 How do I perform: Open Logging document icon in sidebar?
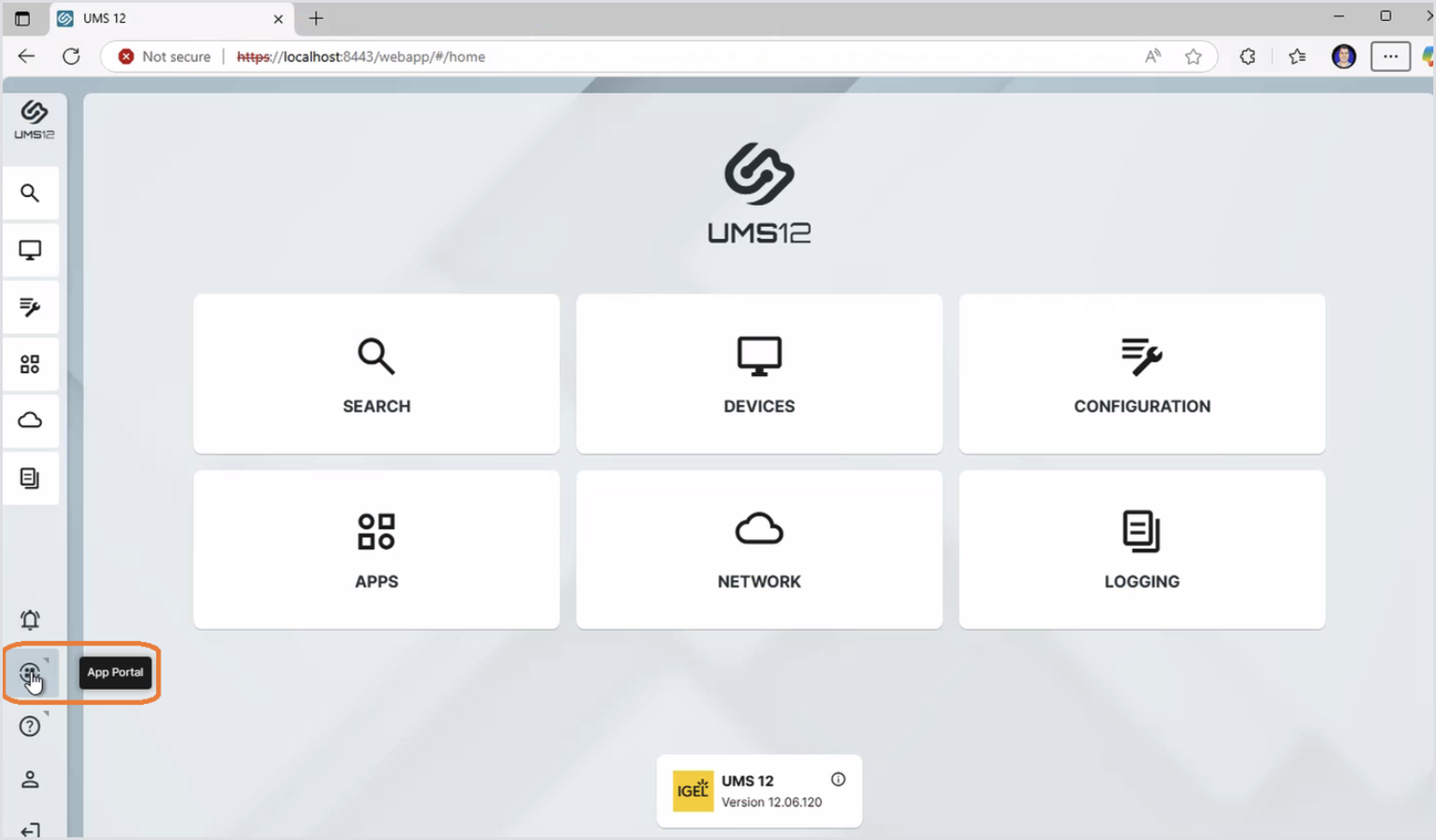click(x=30, y=478)
